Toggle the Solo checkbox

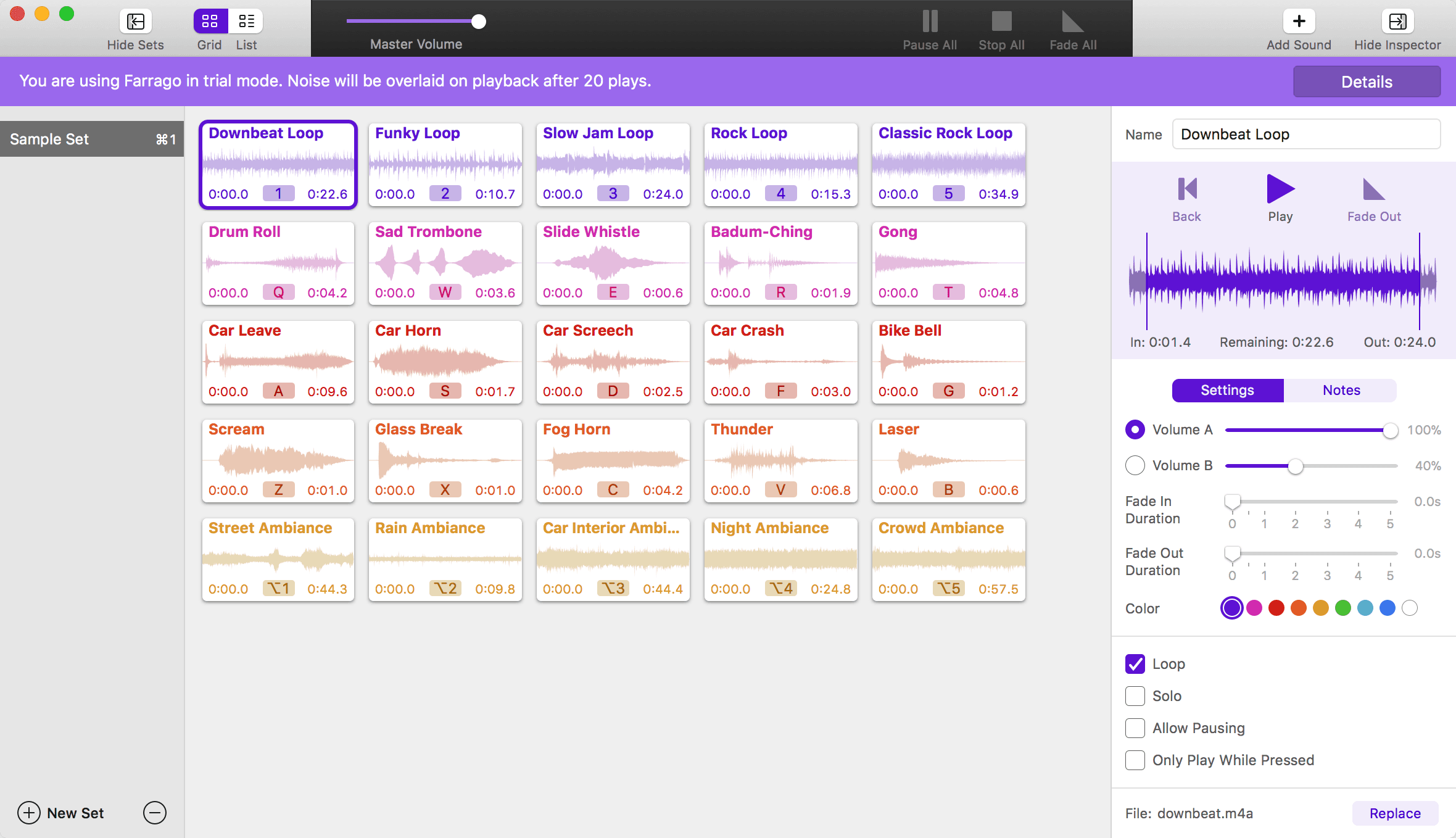point(1134,696)
